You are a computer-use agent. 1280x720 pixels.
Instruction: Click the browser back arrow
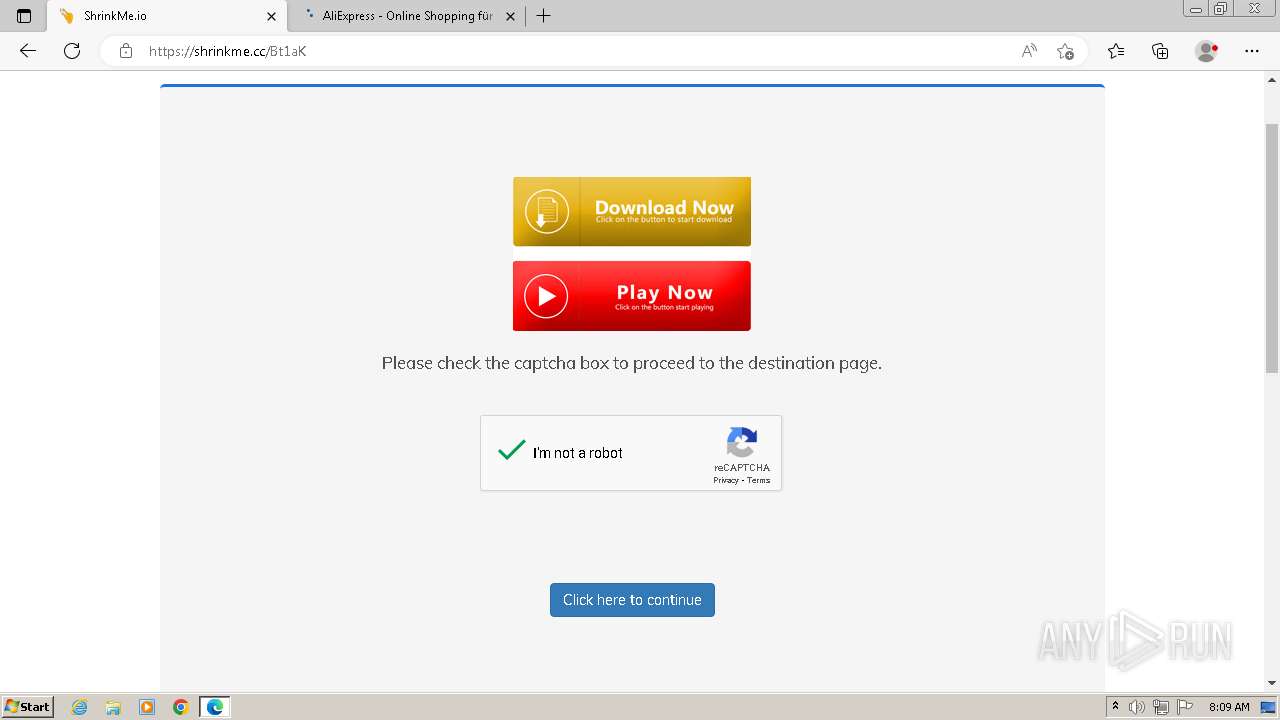click(x=28, y=51)
